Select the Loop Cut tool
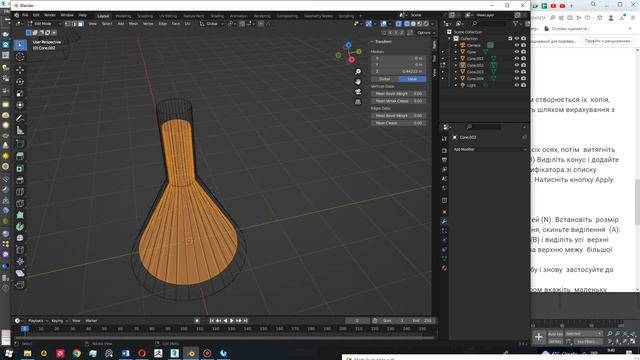 click(x=20, y=192)
